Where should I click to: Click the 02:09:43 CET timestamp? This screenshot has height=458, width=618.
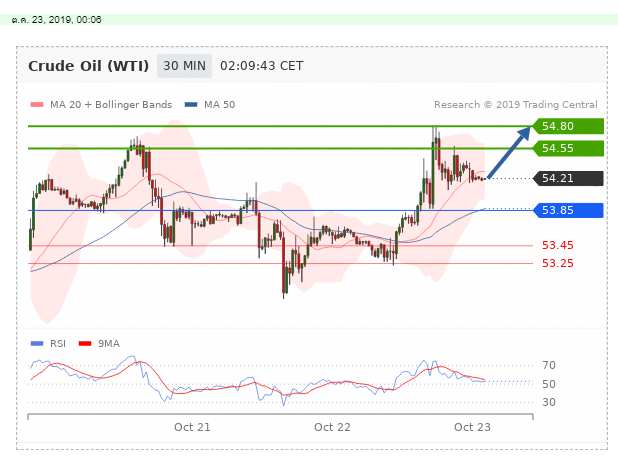click(x=262, y=66)
